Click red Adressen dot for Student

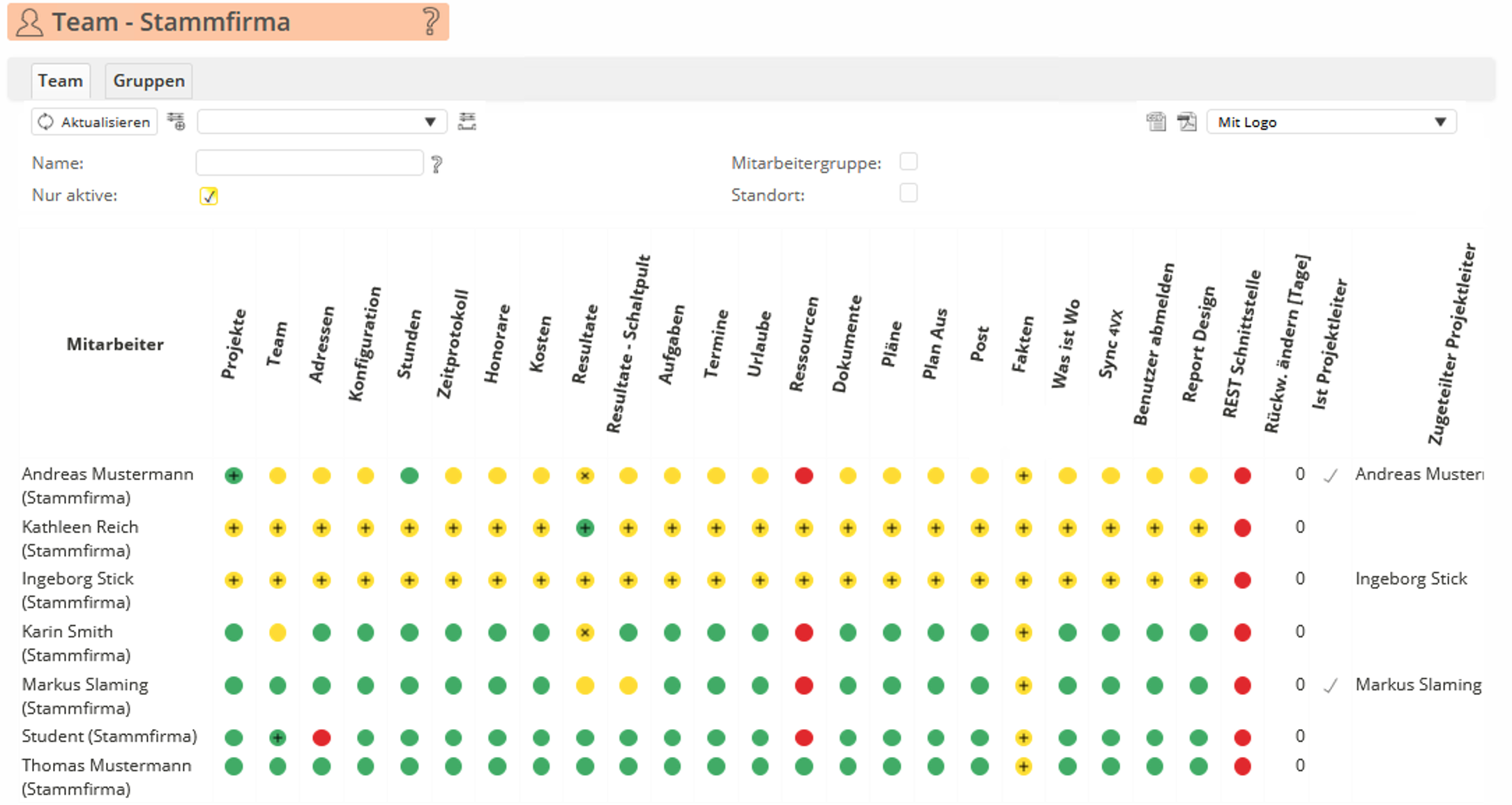pos(322,737)
